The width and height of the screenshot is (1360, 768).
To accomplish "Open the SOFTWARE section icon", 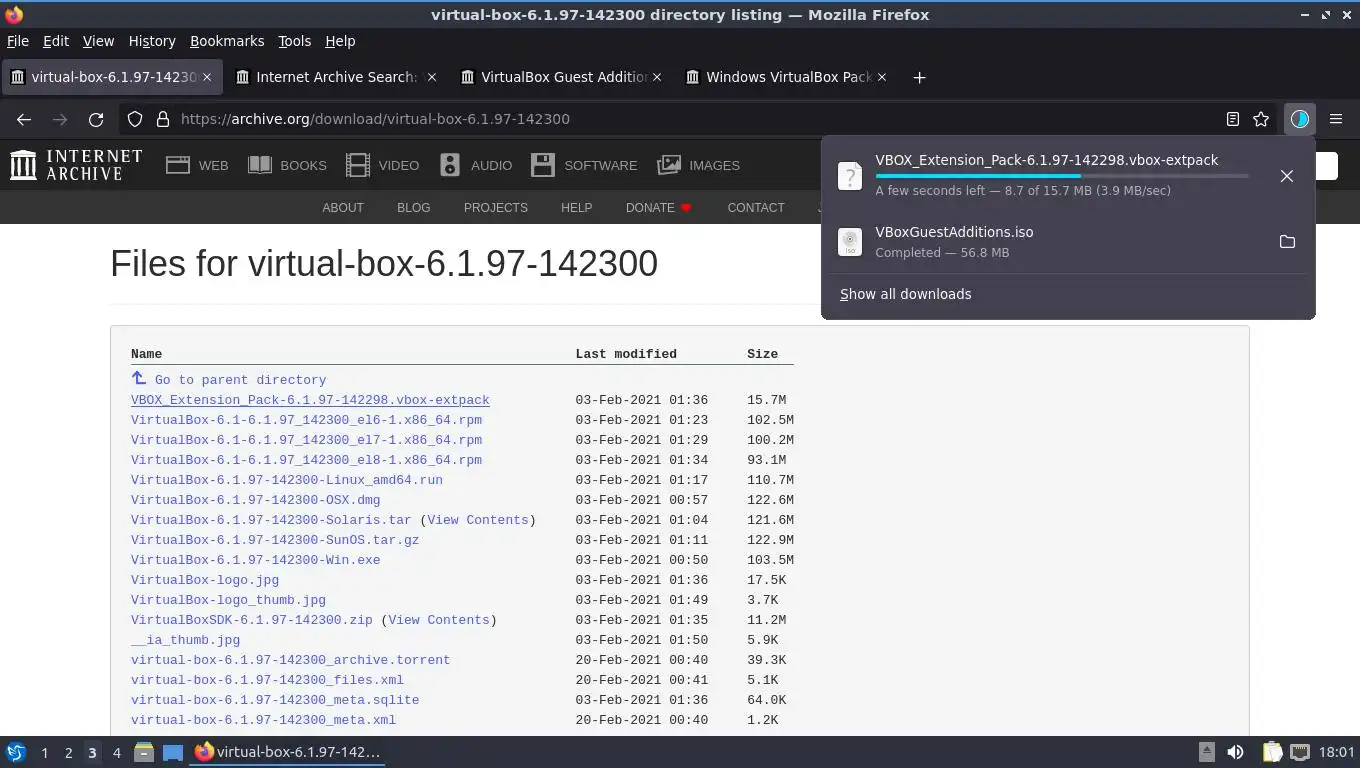I will 543,165.
